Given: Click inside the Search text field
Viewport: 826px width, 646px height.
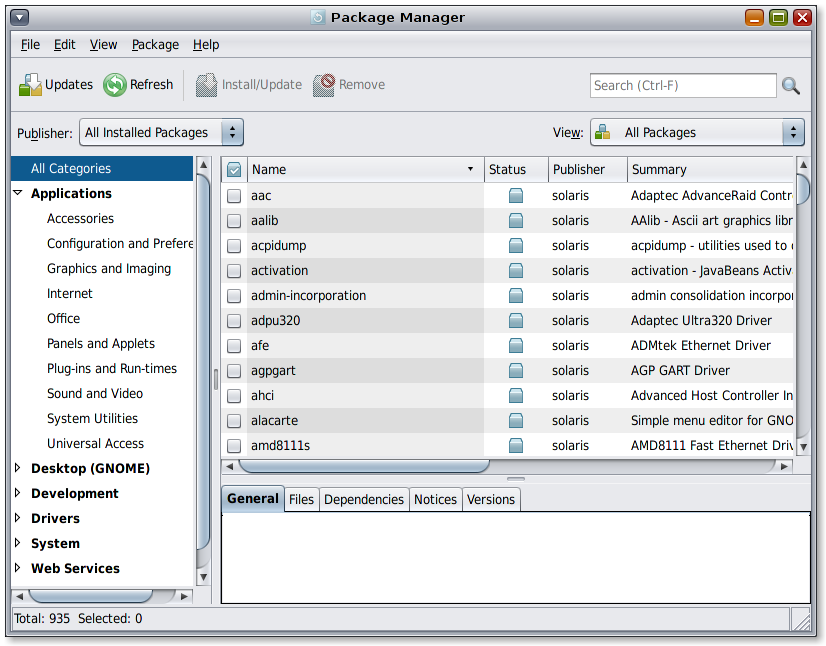Looking at the screenshot, I should (682, 86).
